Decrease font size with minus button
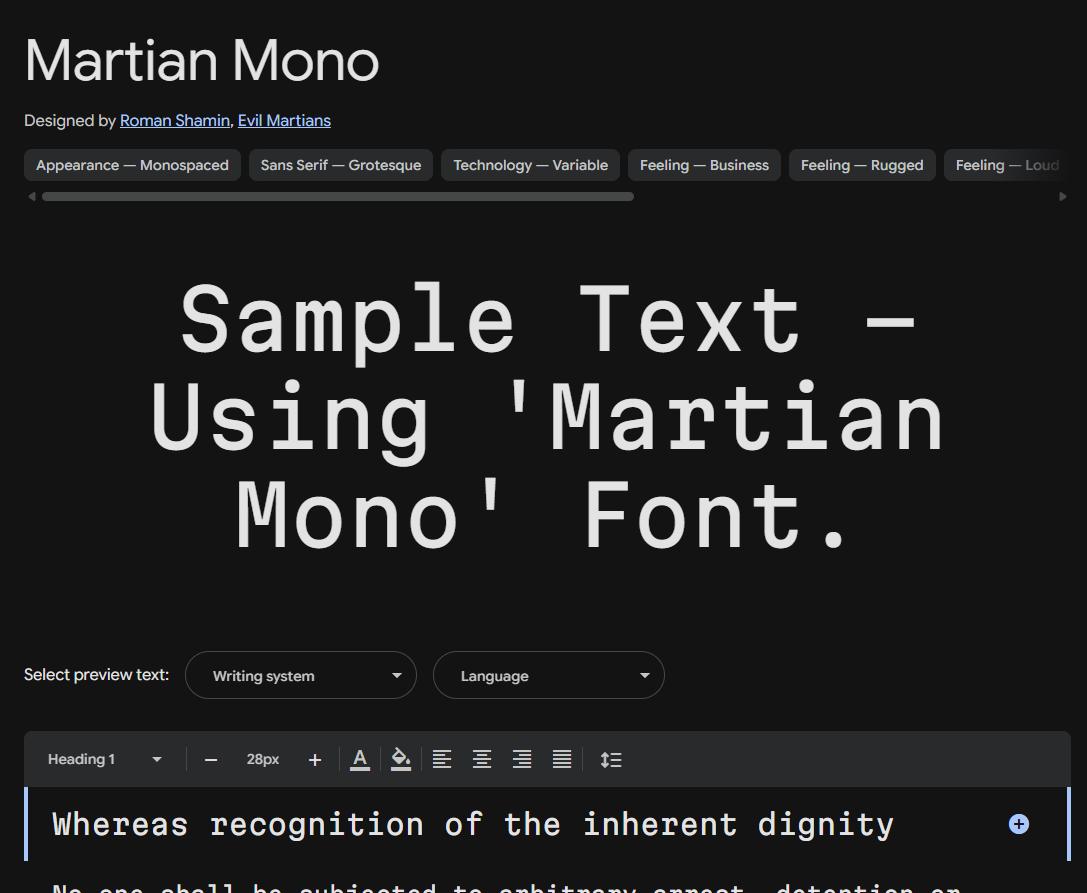The height and width of the screenshot is (893, 1087). coord(211,760)
